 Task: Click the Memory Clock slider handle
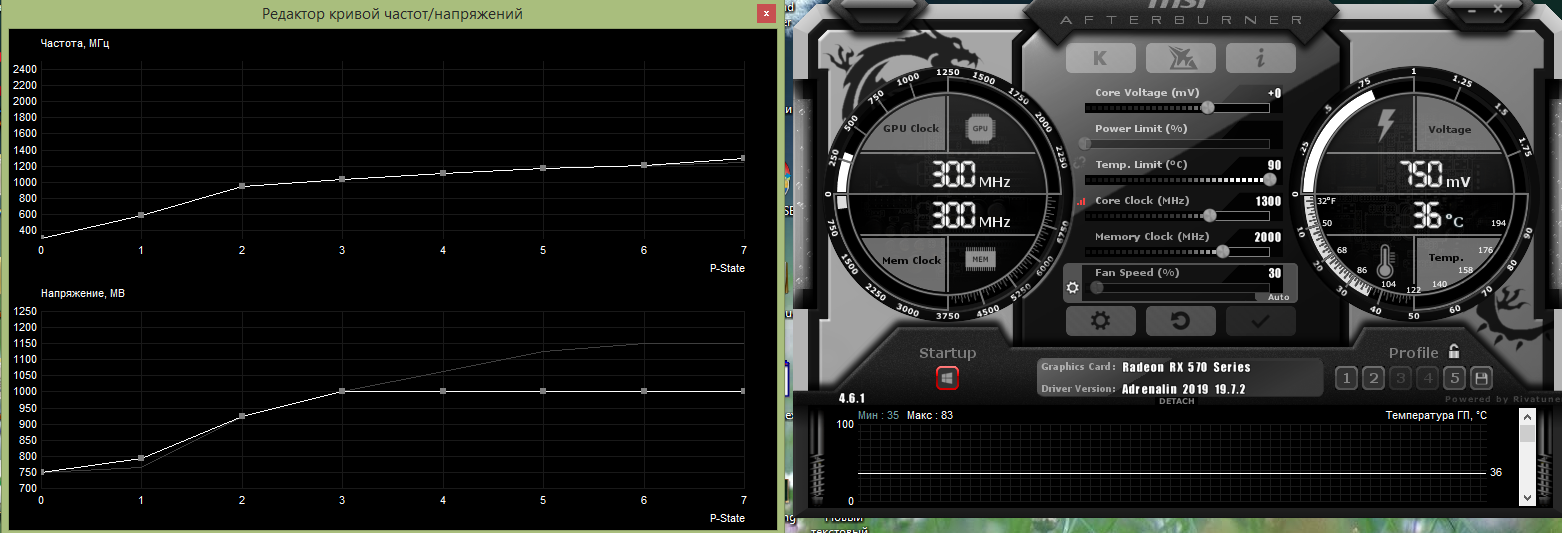(1221, 251)
